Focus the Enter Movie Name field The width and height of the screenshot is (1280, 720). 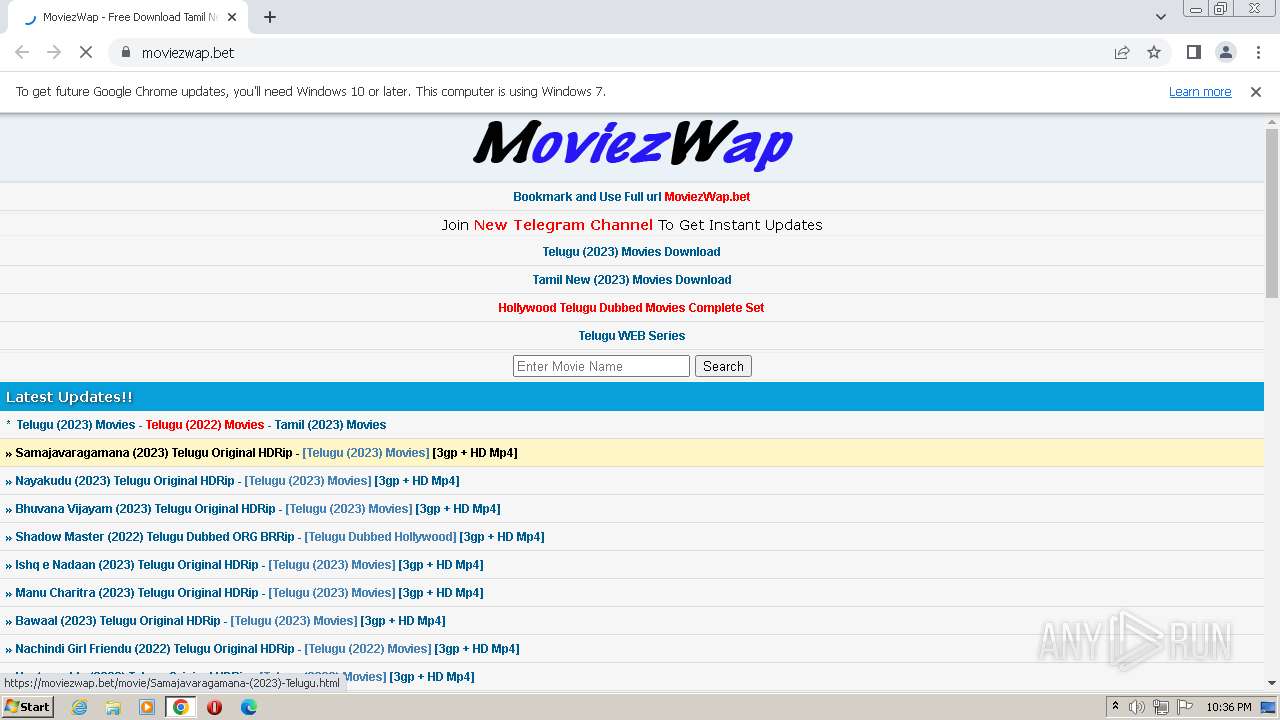point(601,366)
